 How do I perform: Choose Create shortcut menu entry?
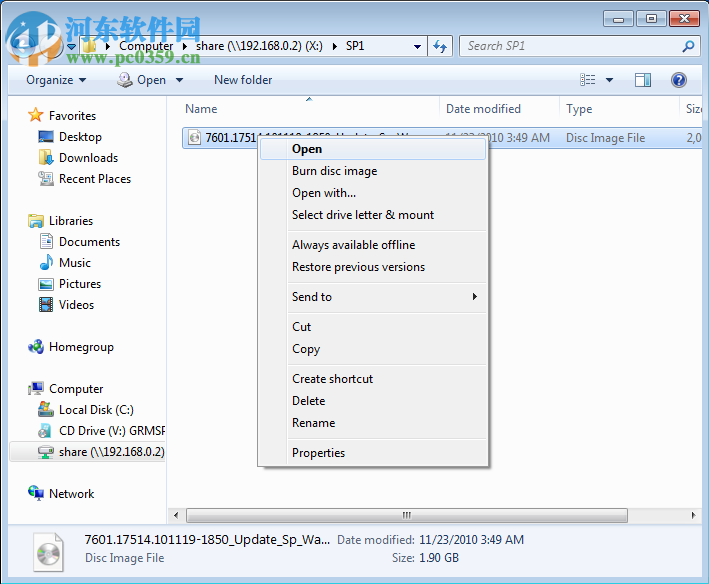coord(373,379)
